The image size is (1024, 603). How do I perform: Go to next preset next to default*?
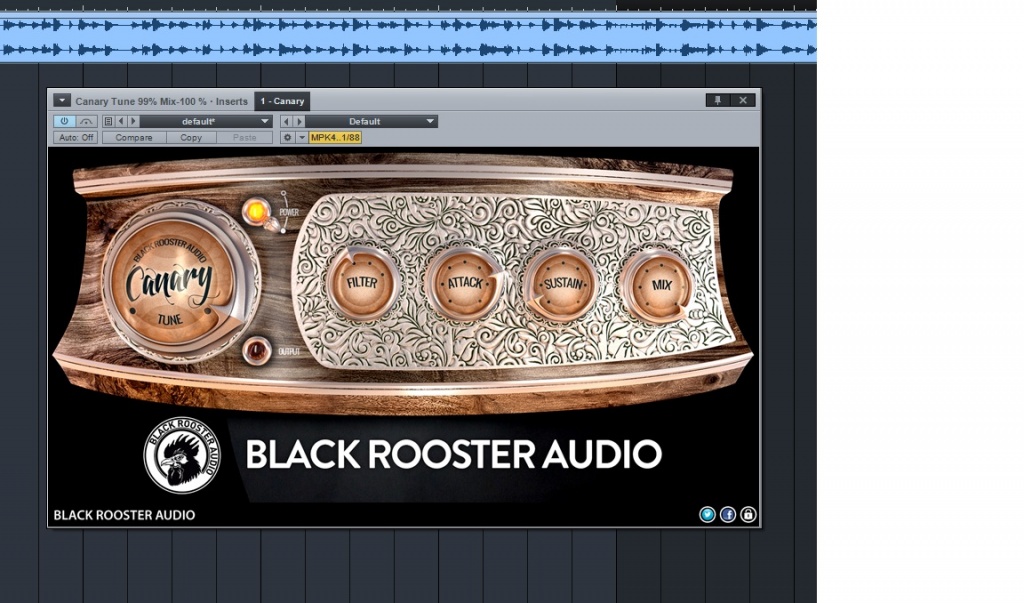pyautogui.click(x=133, y=122)
